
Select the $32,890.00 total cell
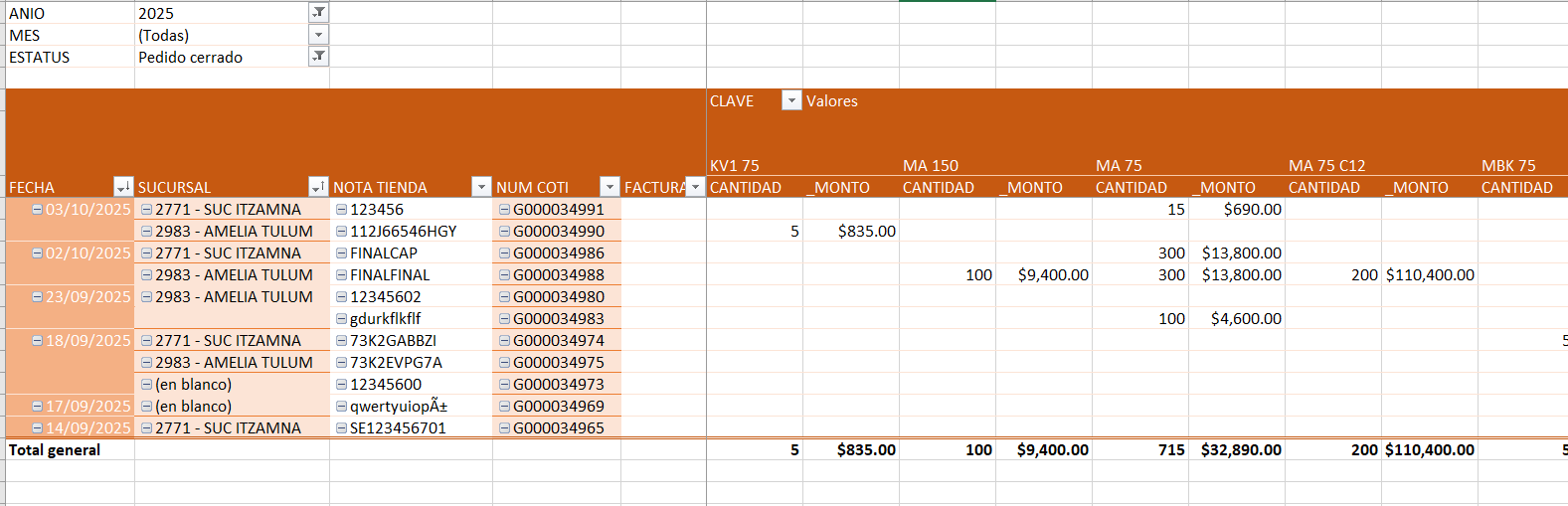tap(1241, 450)
